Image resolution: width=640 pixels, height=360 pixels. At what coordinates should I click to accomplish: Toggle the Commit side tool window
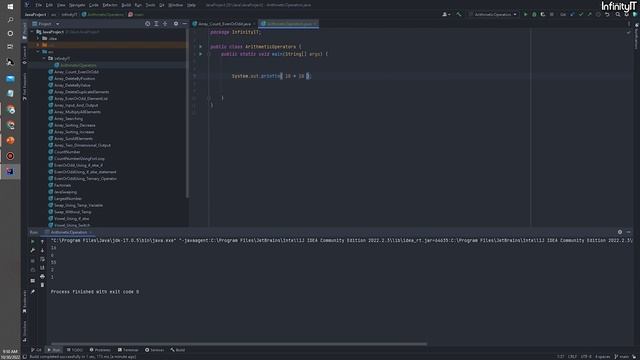24,54
